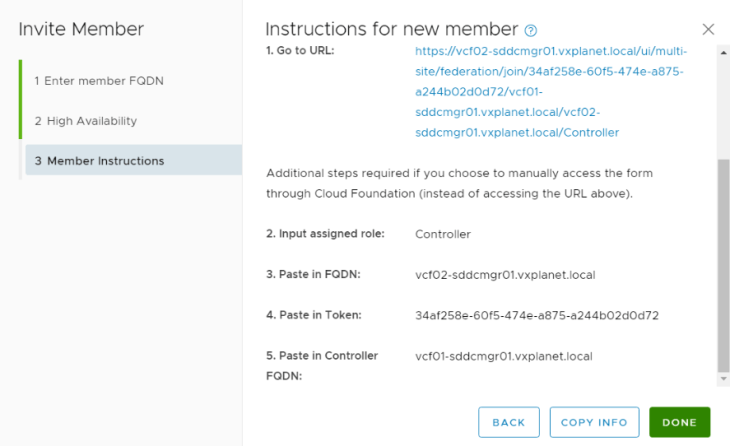Click the scrollbar up arrow
This screenshot has height=446, width=730.
tap(723, 53)
